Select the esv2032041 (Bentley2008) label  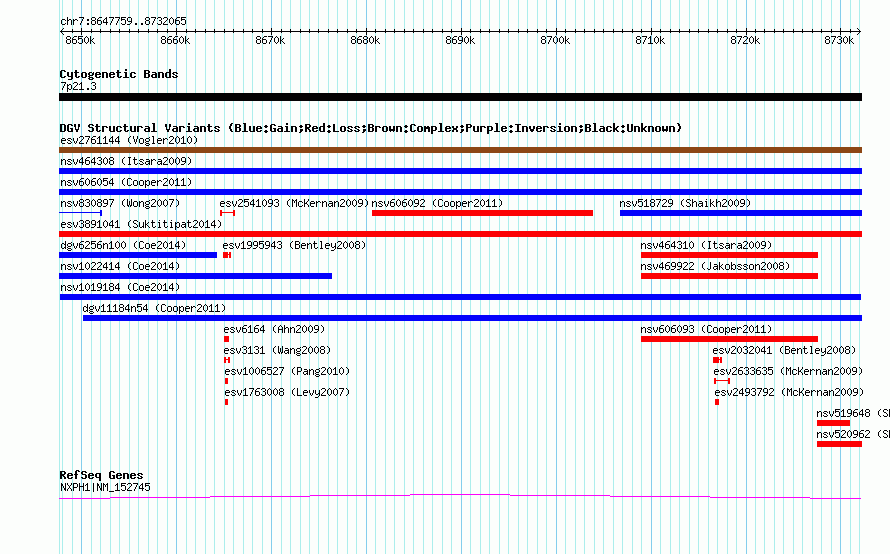(x=784, y=350)
